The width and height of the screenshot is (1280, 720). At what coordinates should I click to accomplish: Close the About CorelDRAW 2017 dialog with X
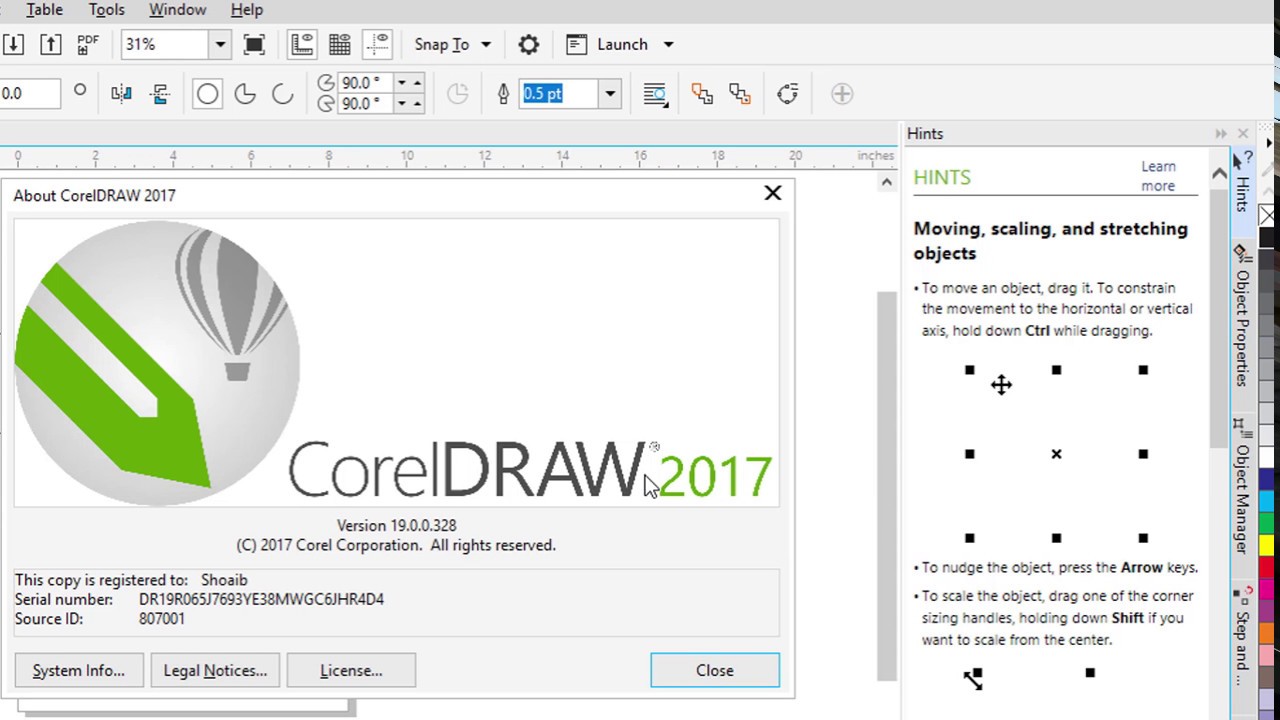[x=773, y=193]
